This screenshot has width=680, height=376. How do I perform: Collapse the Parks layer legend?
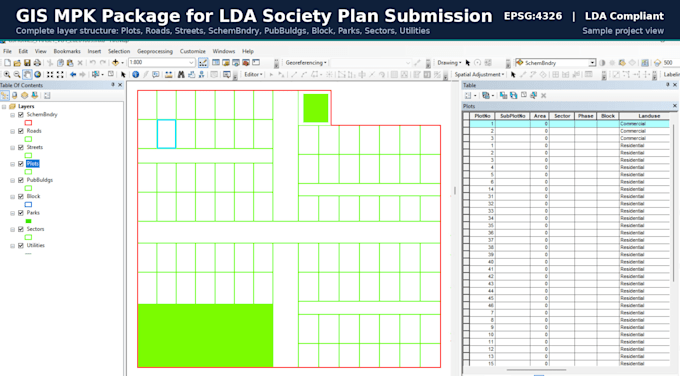(13, 213)
